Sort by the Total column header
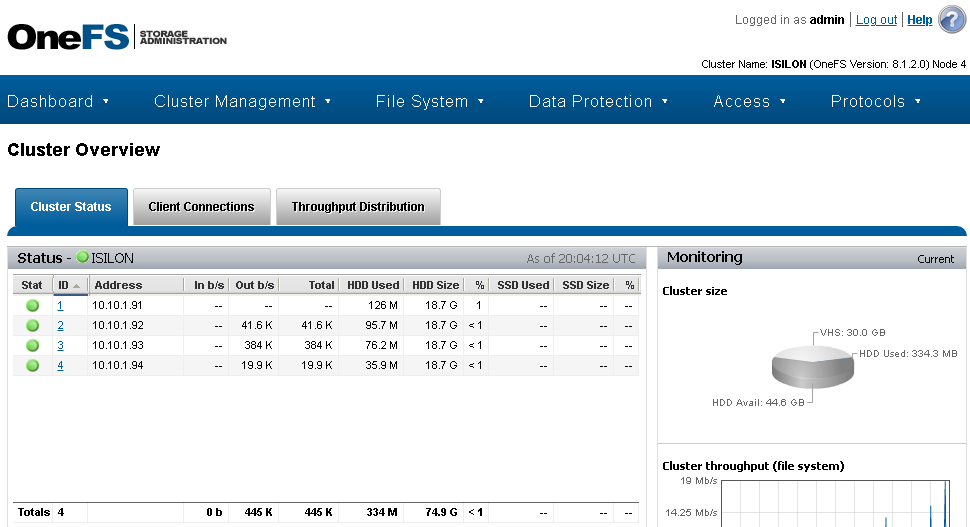Image resolution: width=970 pixels, height=527 pixels. click(x=307, y=285)
